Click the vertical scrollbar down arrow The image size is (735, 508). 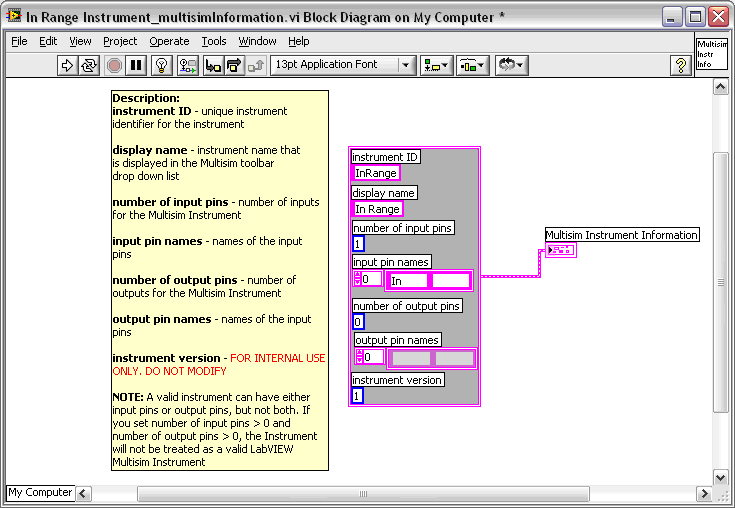(719, 477)
